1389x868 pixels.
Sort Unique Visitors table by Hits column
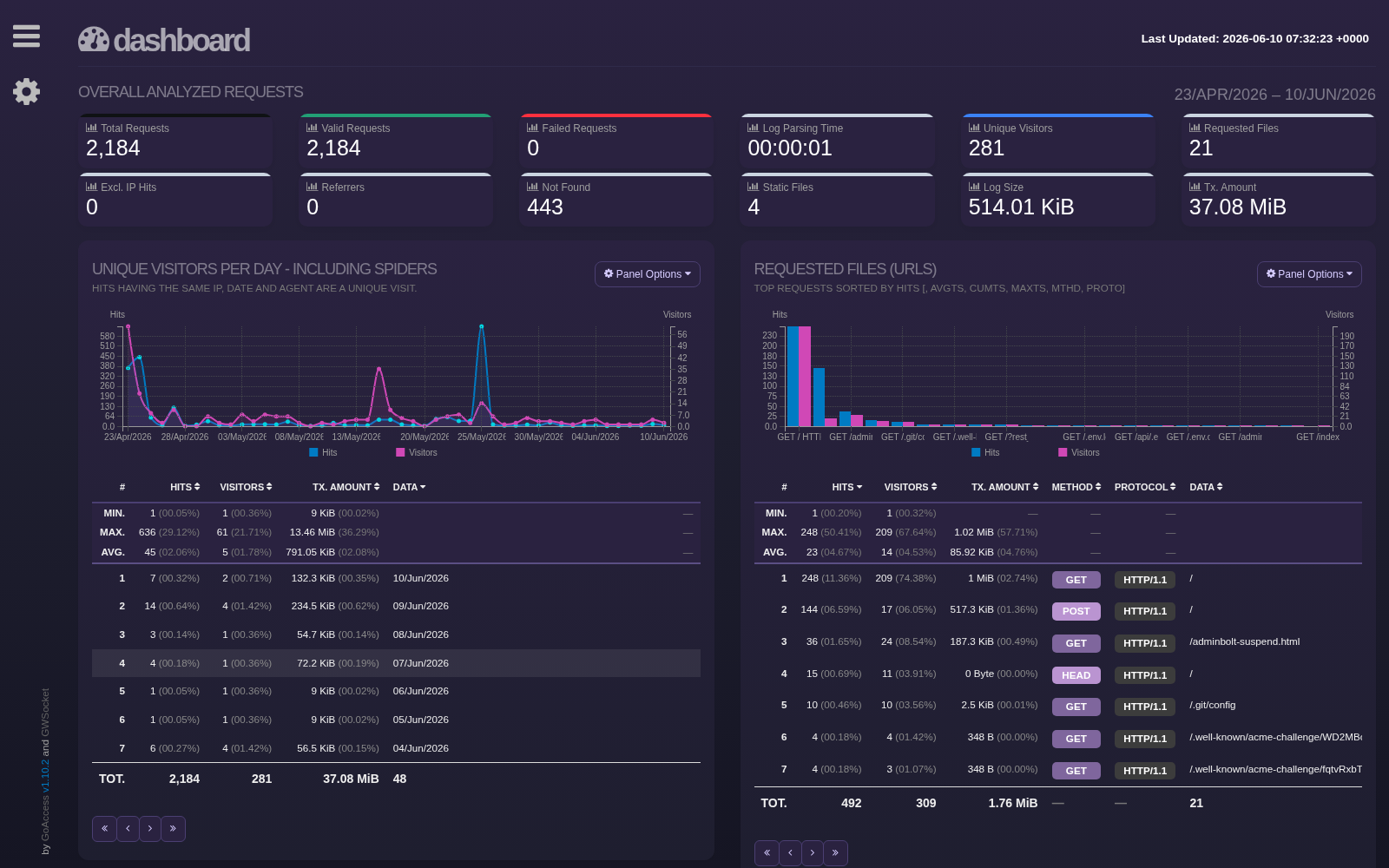185,487
